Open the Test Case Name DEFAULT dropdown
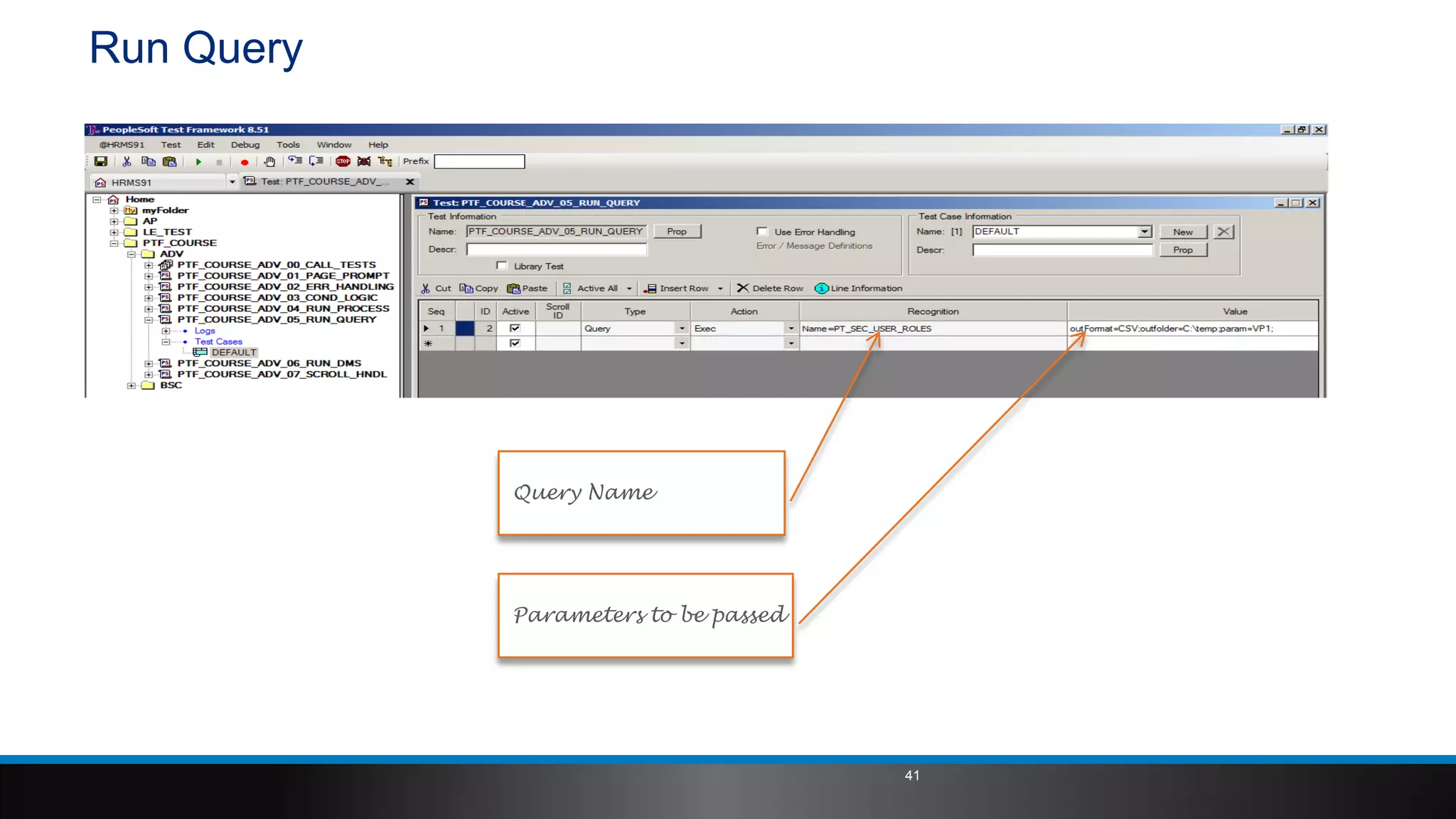Image resolution: width=1456 pixels, height=819 pixels. click(x=1145, y=232)
